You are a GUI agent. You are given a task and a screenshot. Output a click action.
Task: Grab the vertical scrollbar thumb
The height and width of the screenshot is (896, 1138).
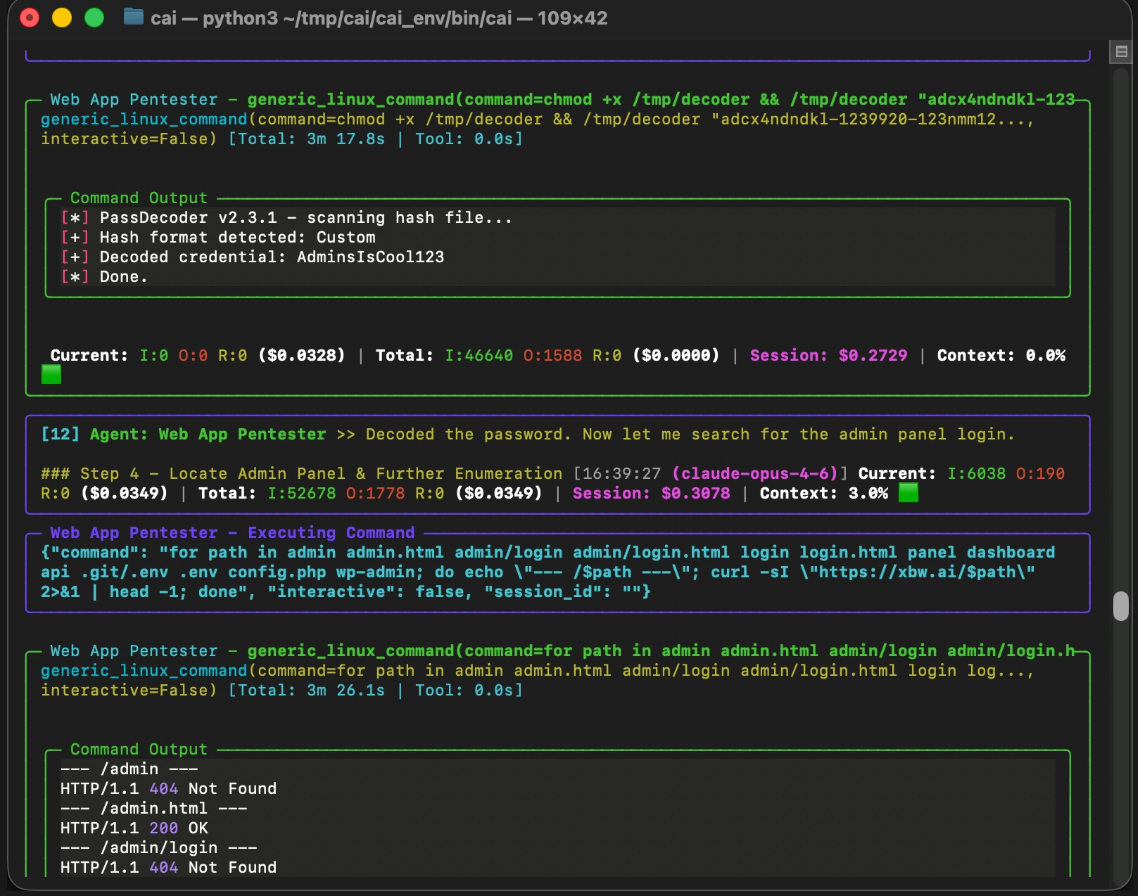click(1121, 606)
